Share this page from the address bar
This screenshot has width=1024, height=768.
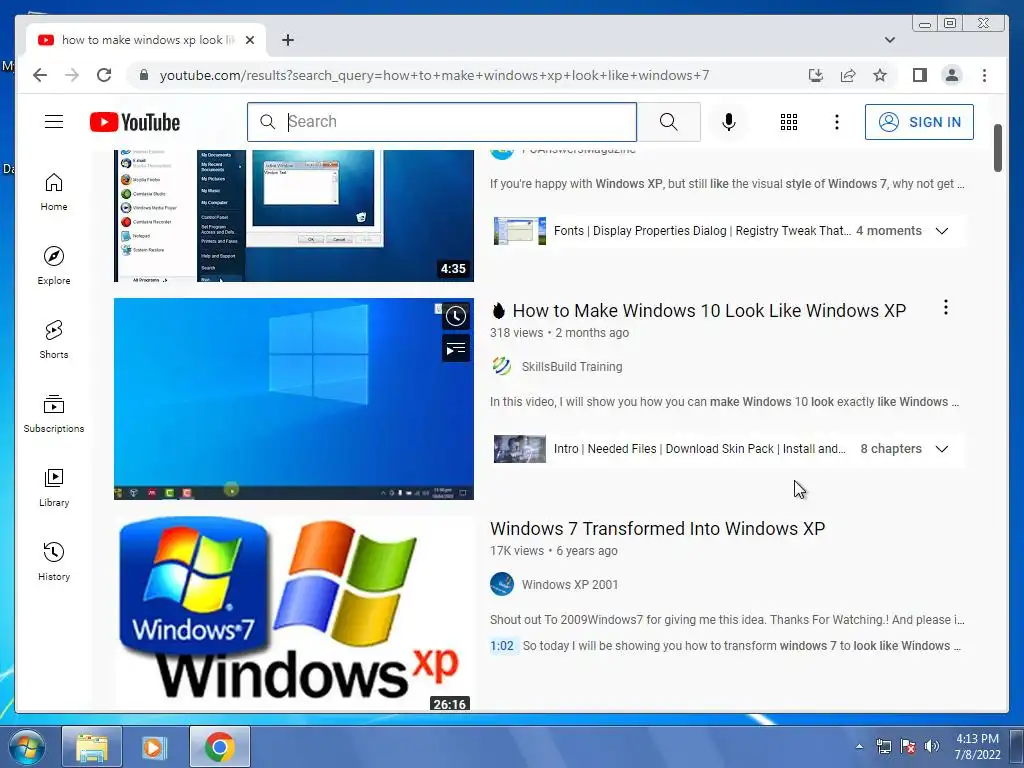point(848,75)
